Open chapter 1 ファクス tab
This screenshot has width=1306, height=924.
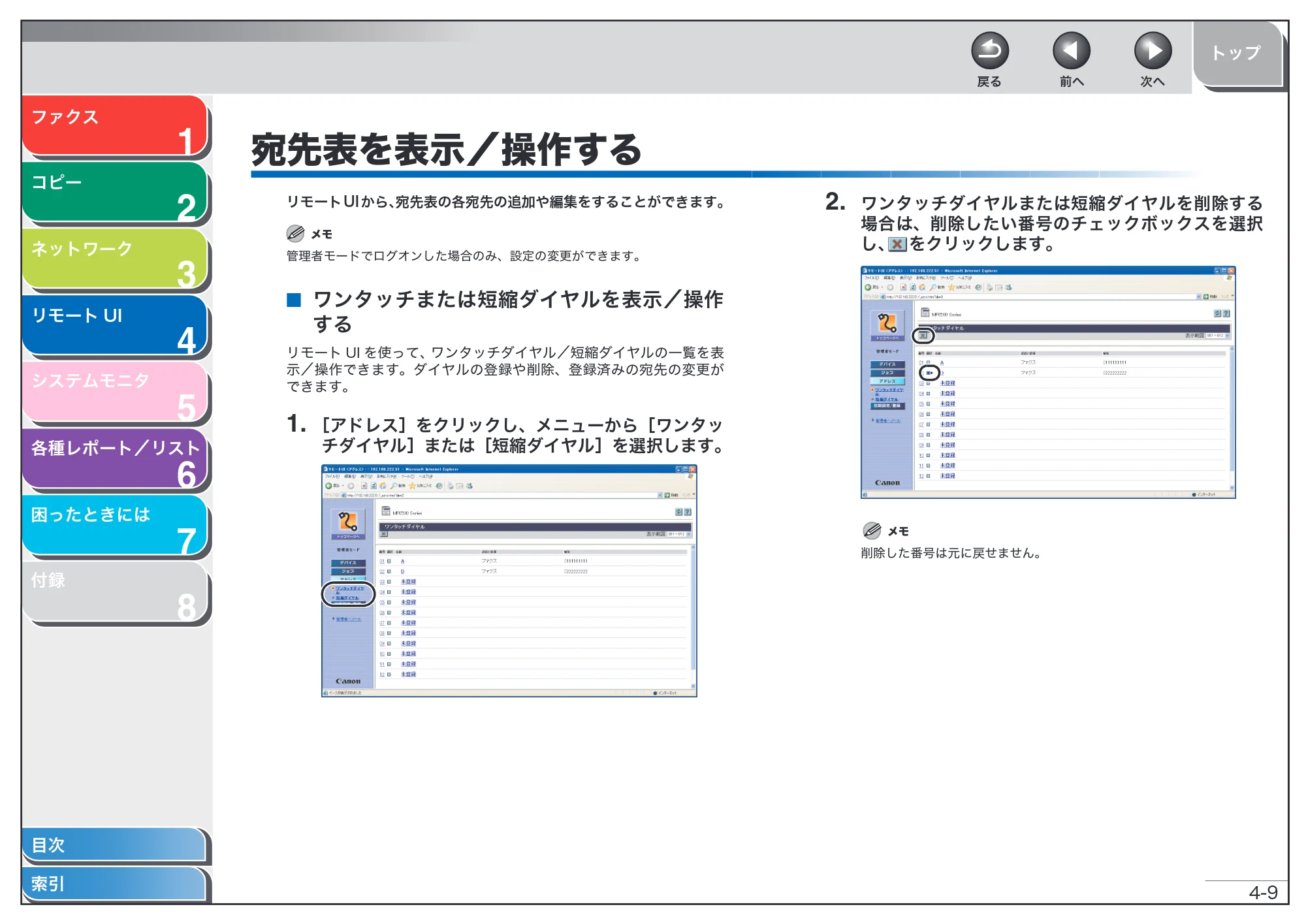coord(115,125)
